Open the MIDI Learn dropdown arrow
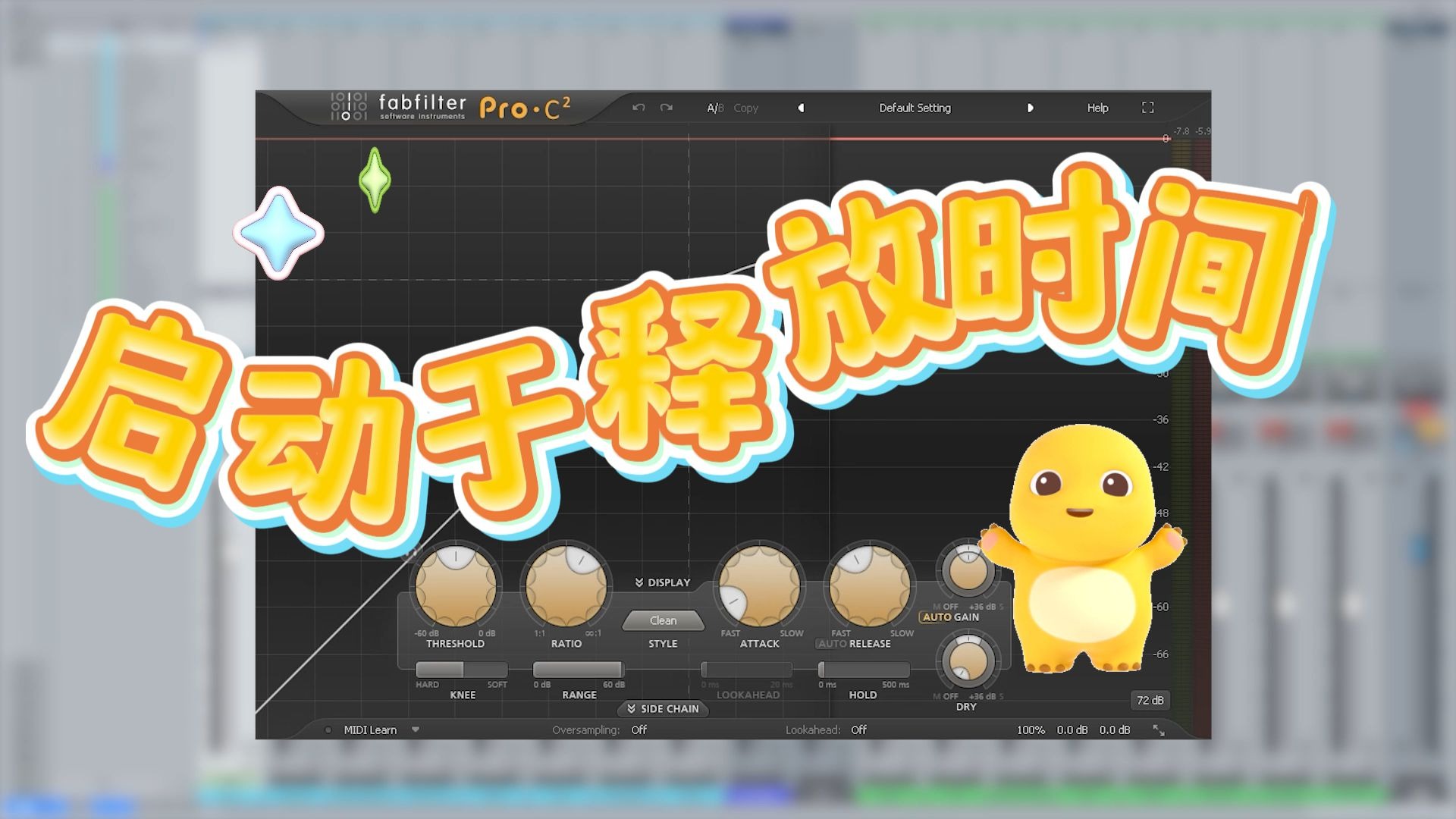 (x=416, y=730)
